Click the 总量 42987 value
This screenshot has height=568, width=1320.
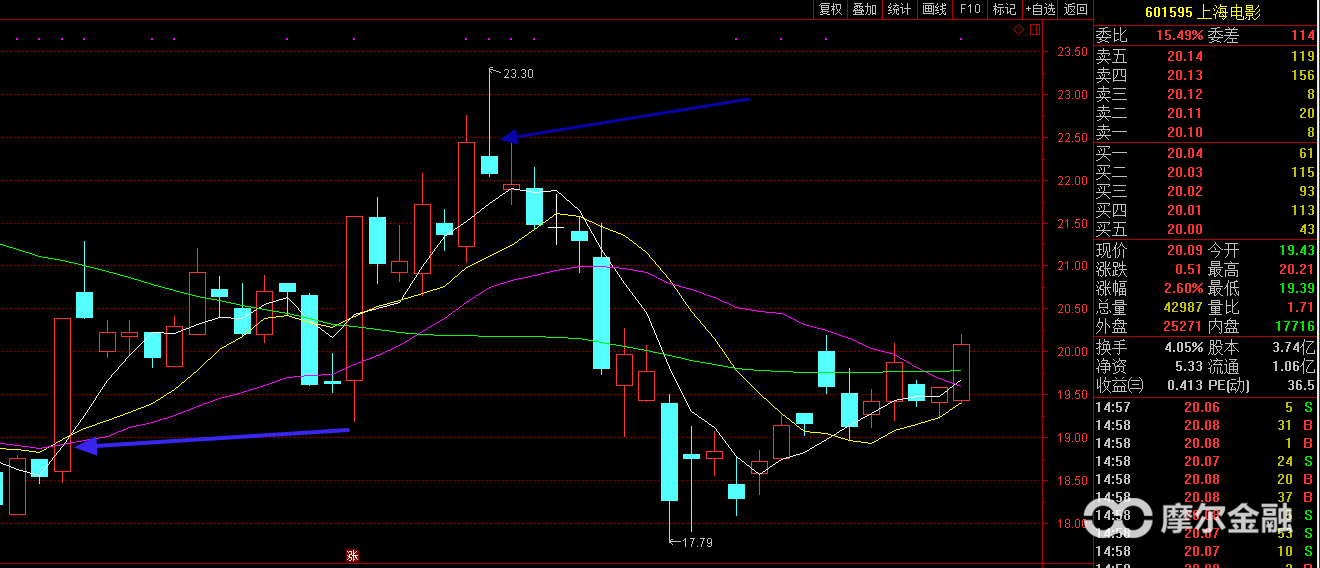pos(1183,307)
